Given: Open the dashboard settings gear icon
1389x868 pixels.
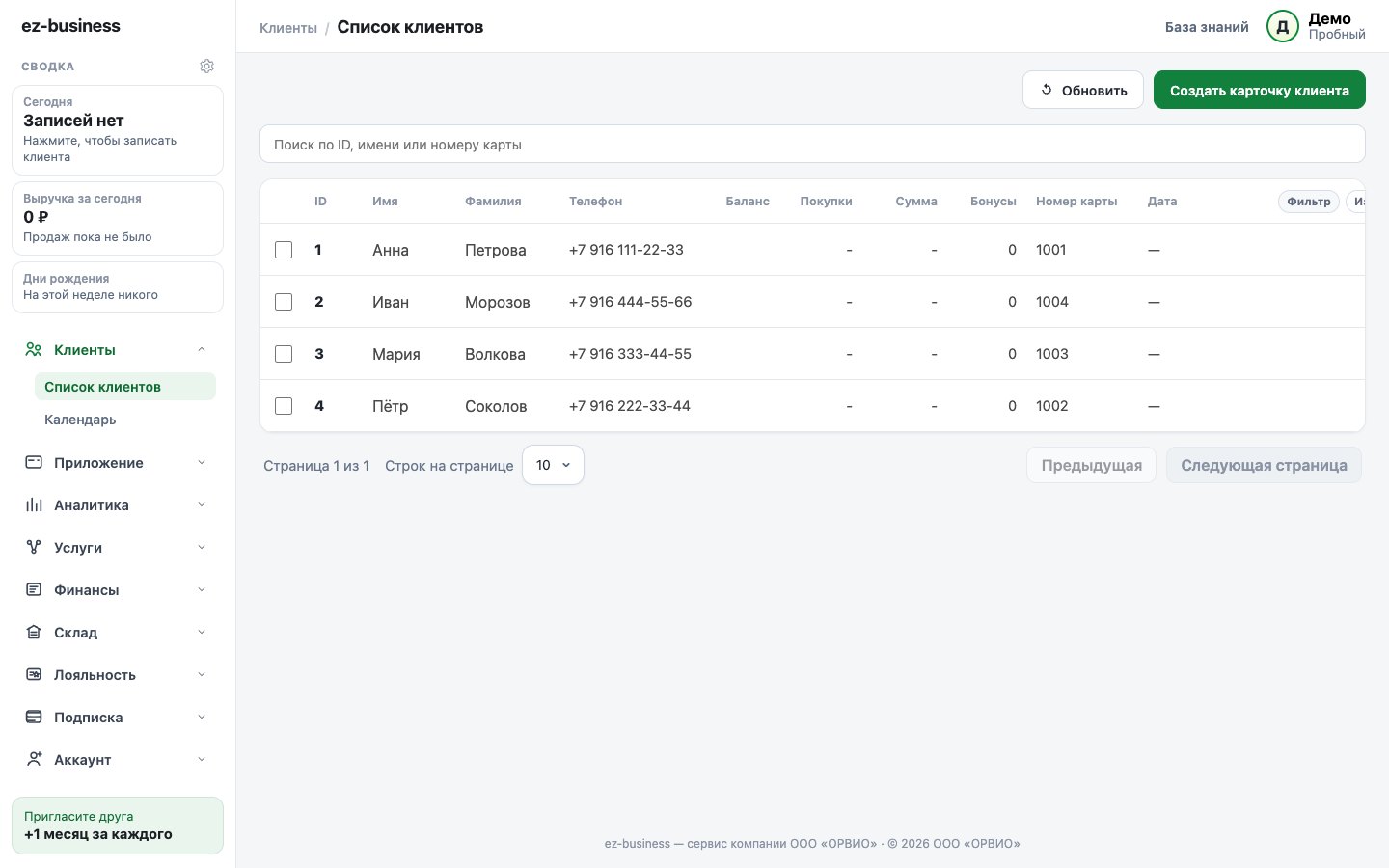Looking at the screenshot, I should point(206,67).
